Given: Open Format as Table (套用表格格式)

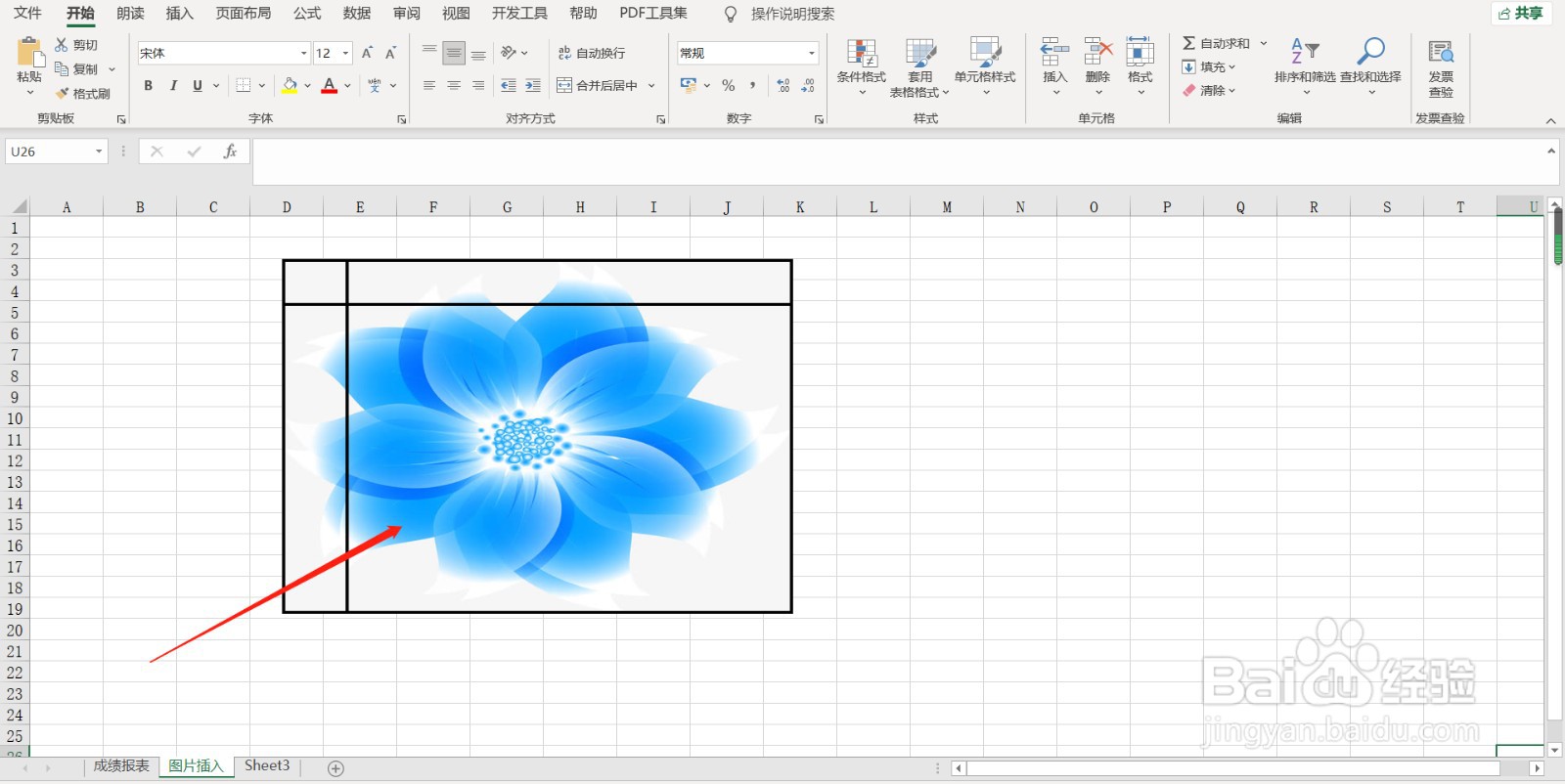Looking at the screenshot, I should point(919,67).
